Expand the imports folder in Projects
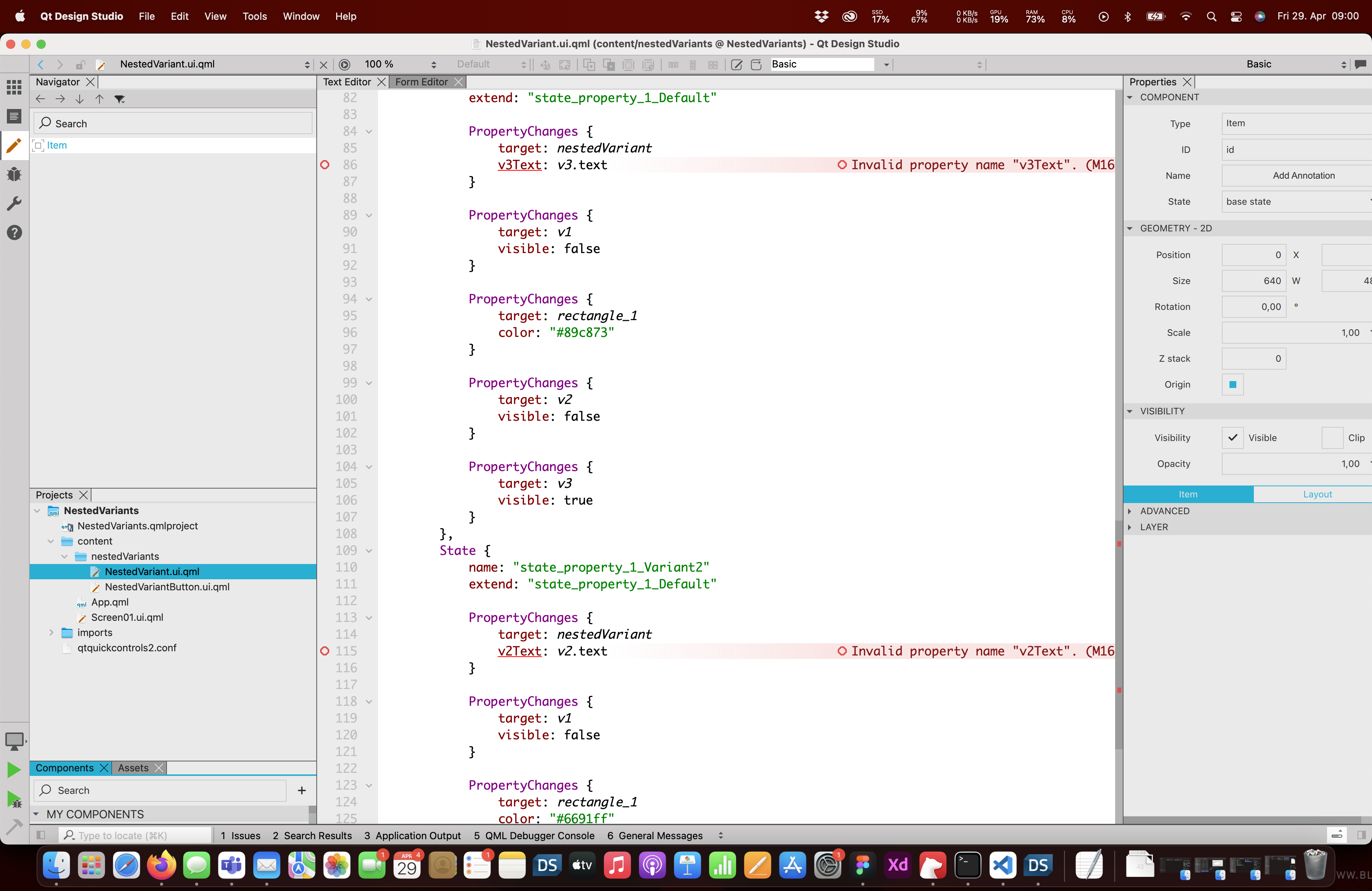This screenshot has height=891, width=1372. point(51,632)
